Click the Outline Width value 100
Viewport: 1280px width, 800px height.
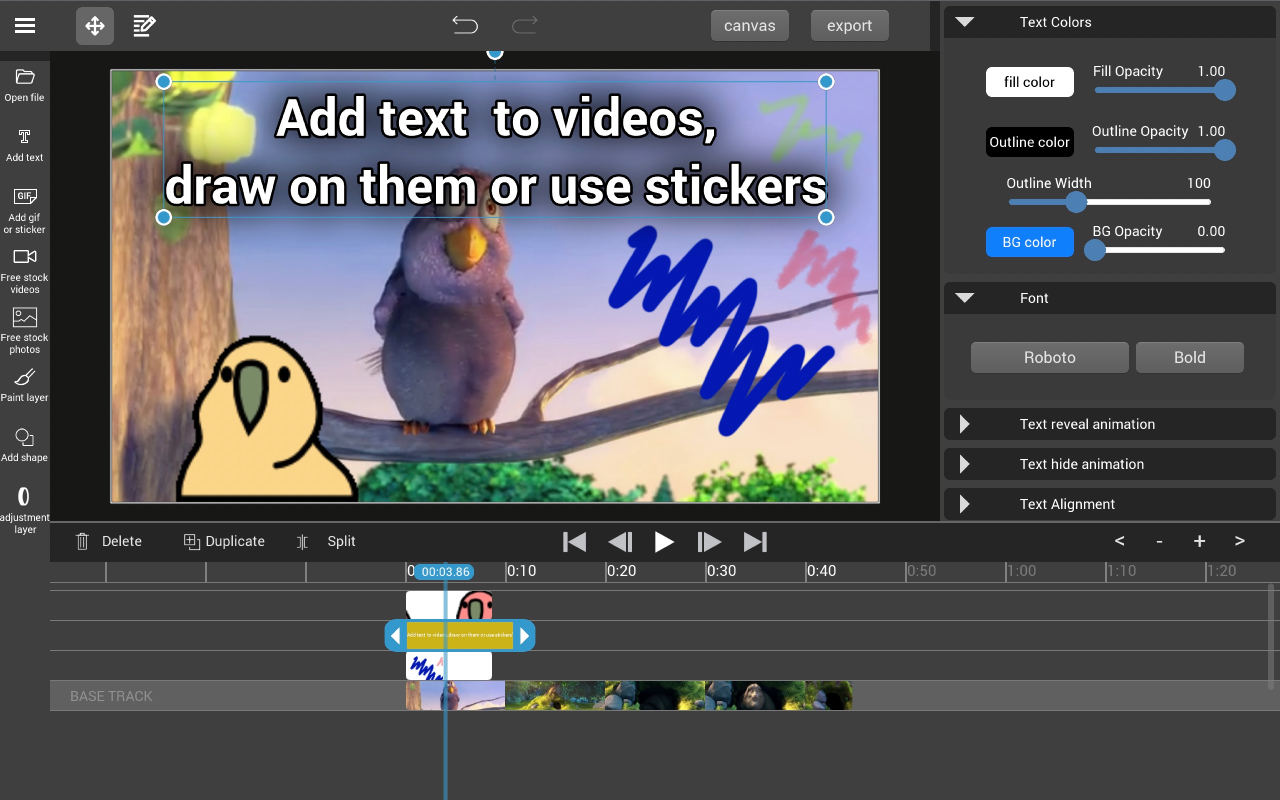[1199, 183]
